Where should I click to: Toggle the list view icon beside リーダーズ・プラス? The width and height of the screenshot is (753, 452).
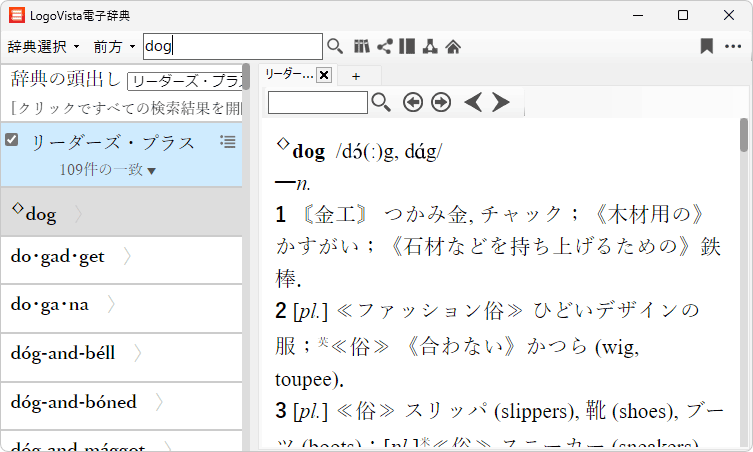[227, 142]
